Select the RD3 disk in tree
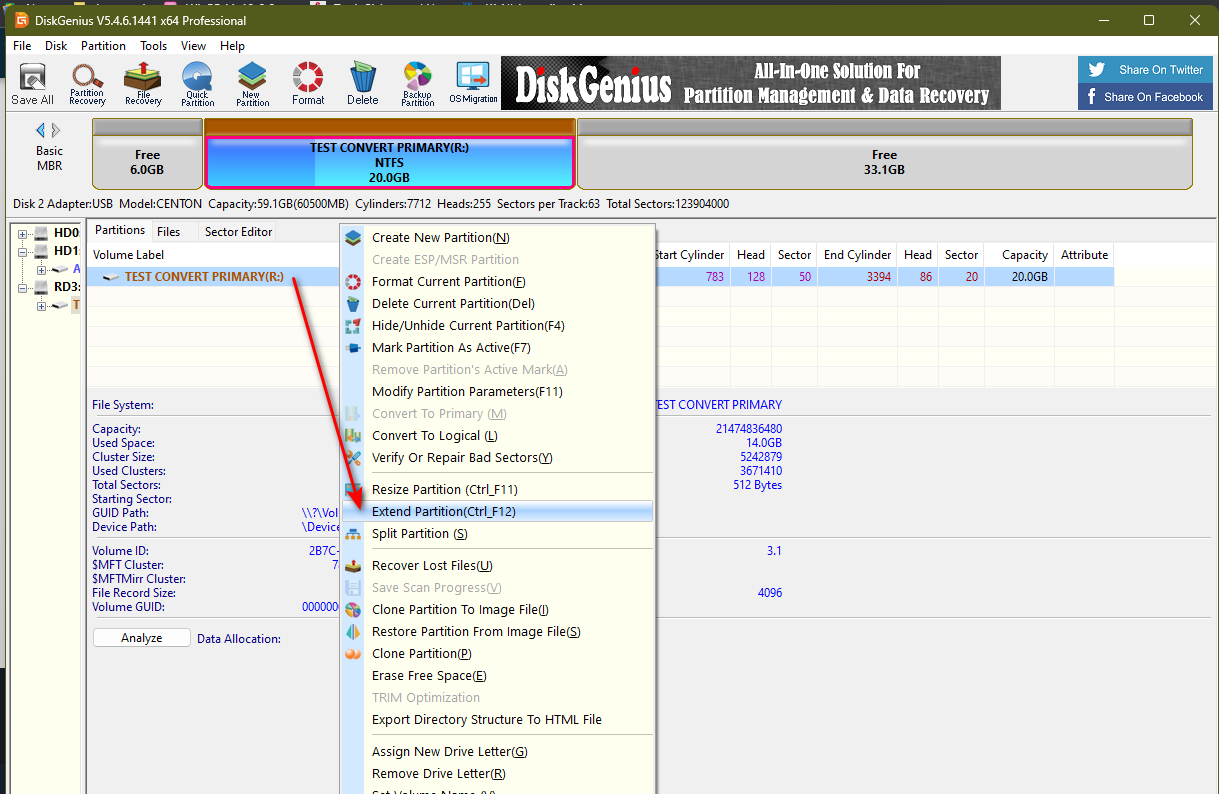The image size is (1219, 794). point(57,287)
